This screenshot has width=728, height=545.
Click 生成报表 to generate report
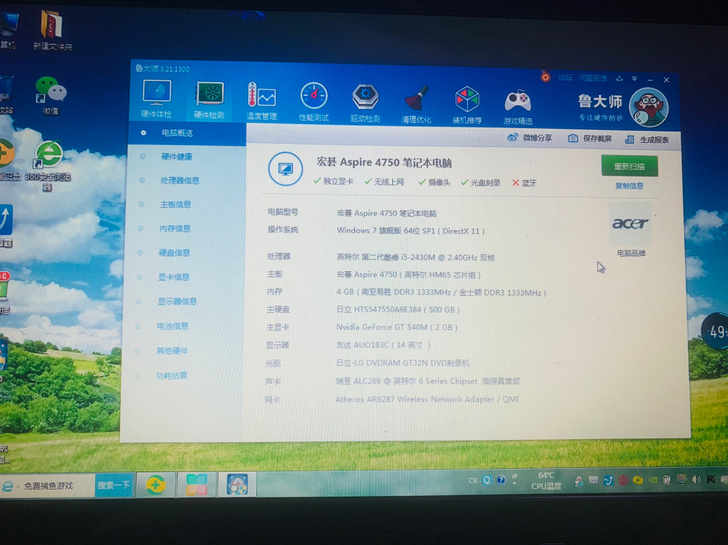(x=647, y=139)
